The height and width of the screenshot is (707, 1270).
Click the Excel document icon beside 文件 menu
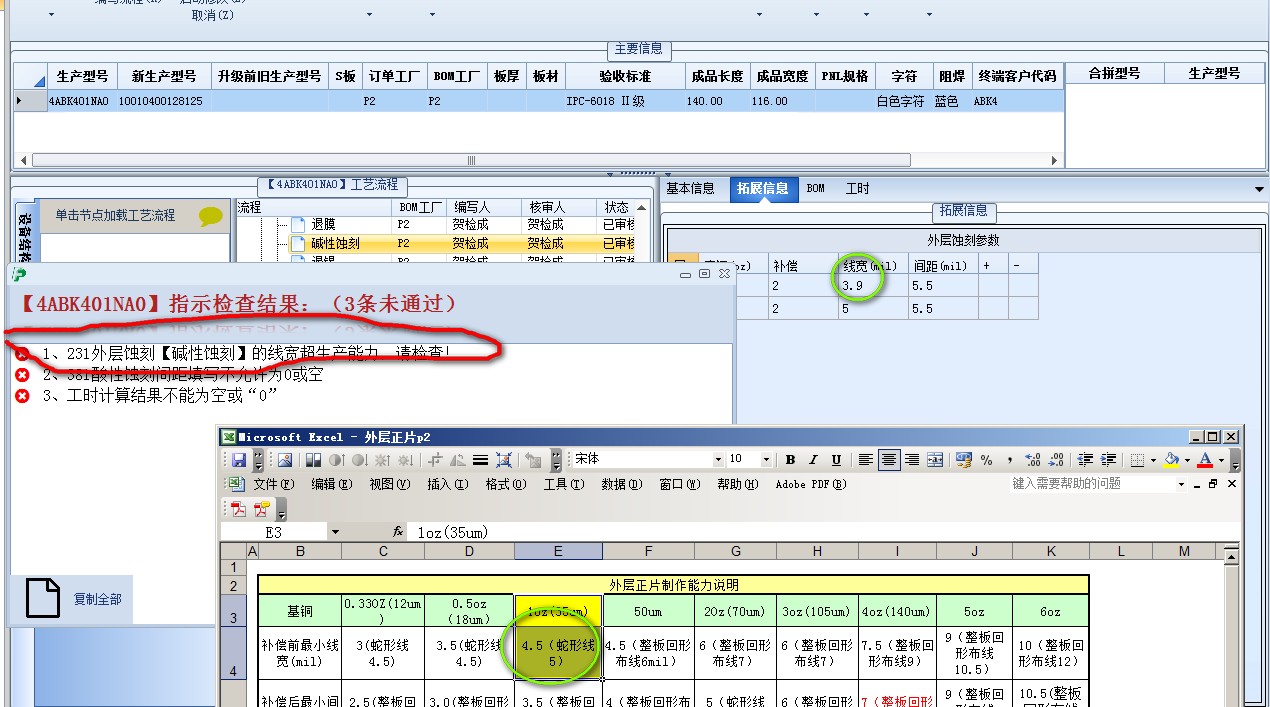236,484
